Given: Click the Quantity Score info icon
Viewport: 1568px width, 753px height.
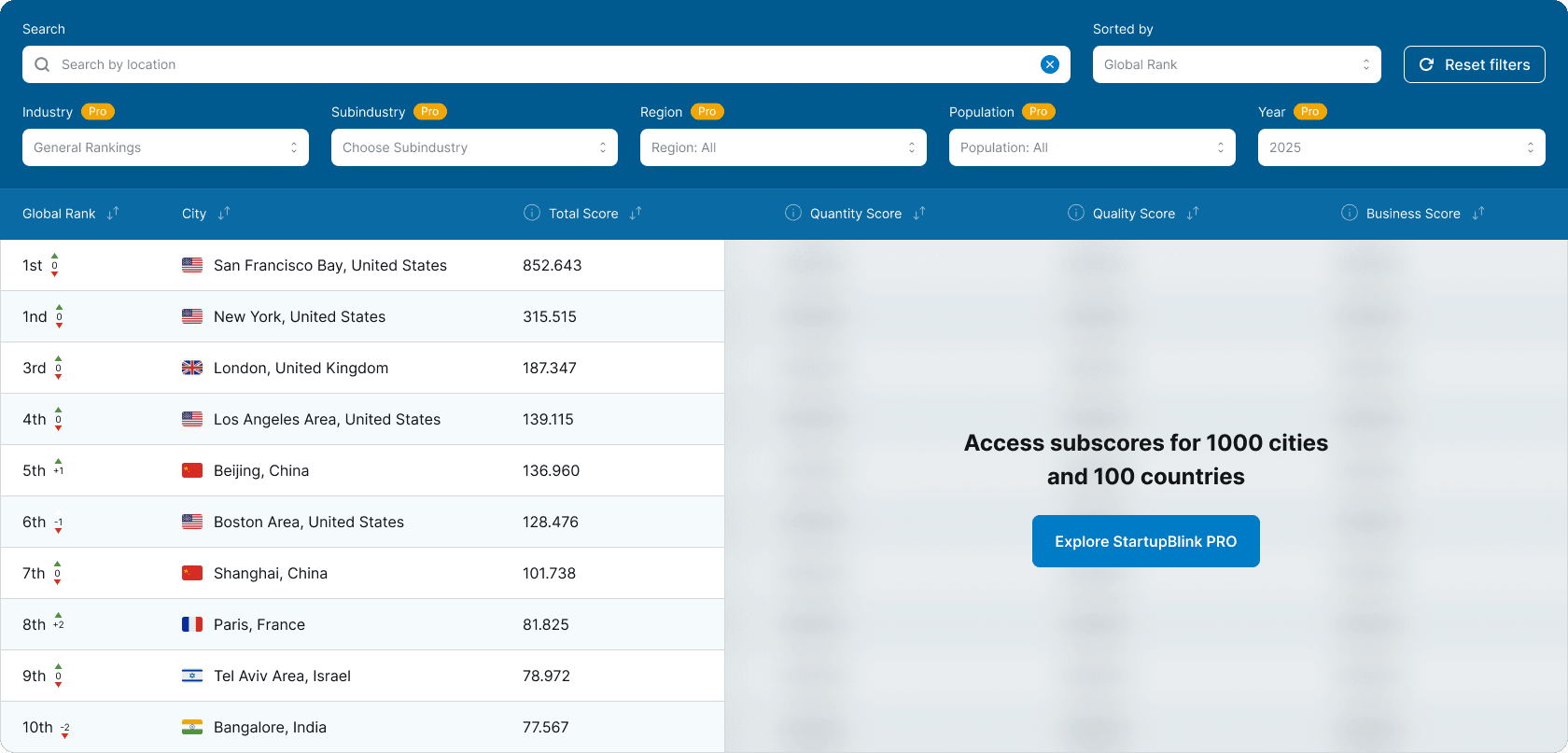Looking at the screenshot, I should pos(793,213).
